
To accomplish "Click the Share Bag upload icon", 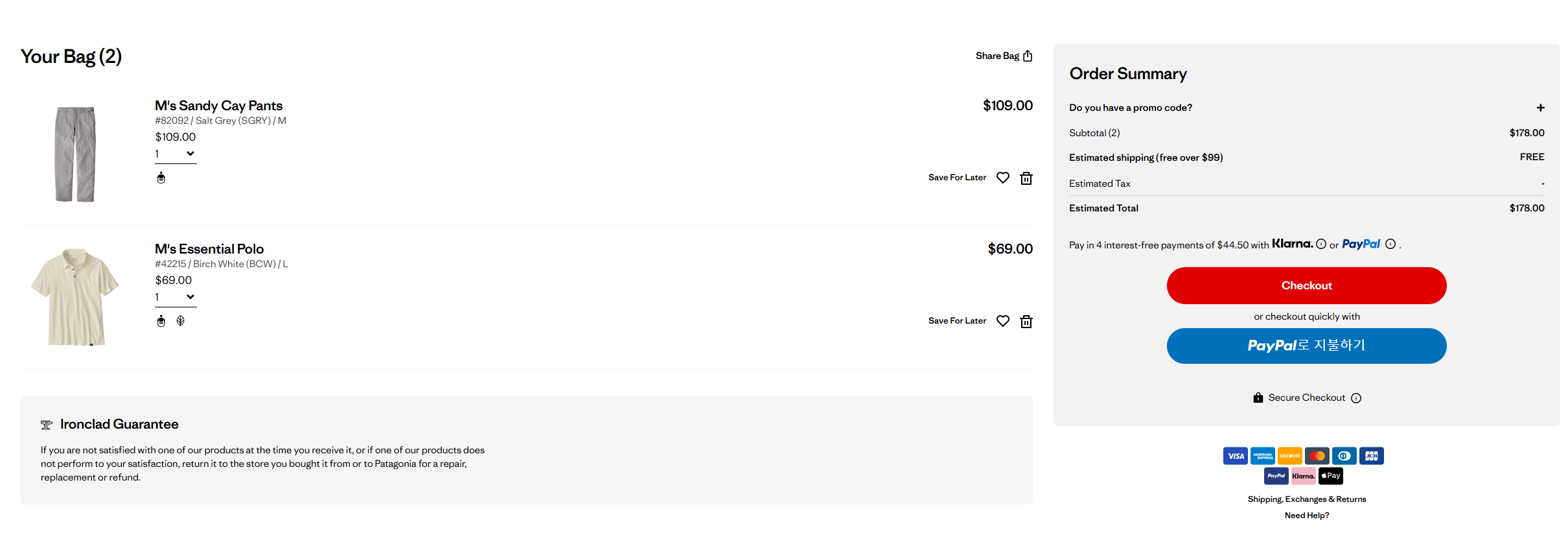I will click(x=1028, y=56).
